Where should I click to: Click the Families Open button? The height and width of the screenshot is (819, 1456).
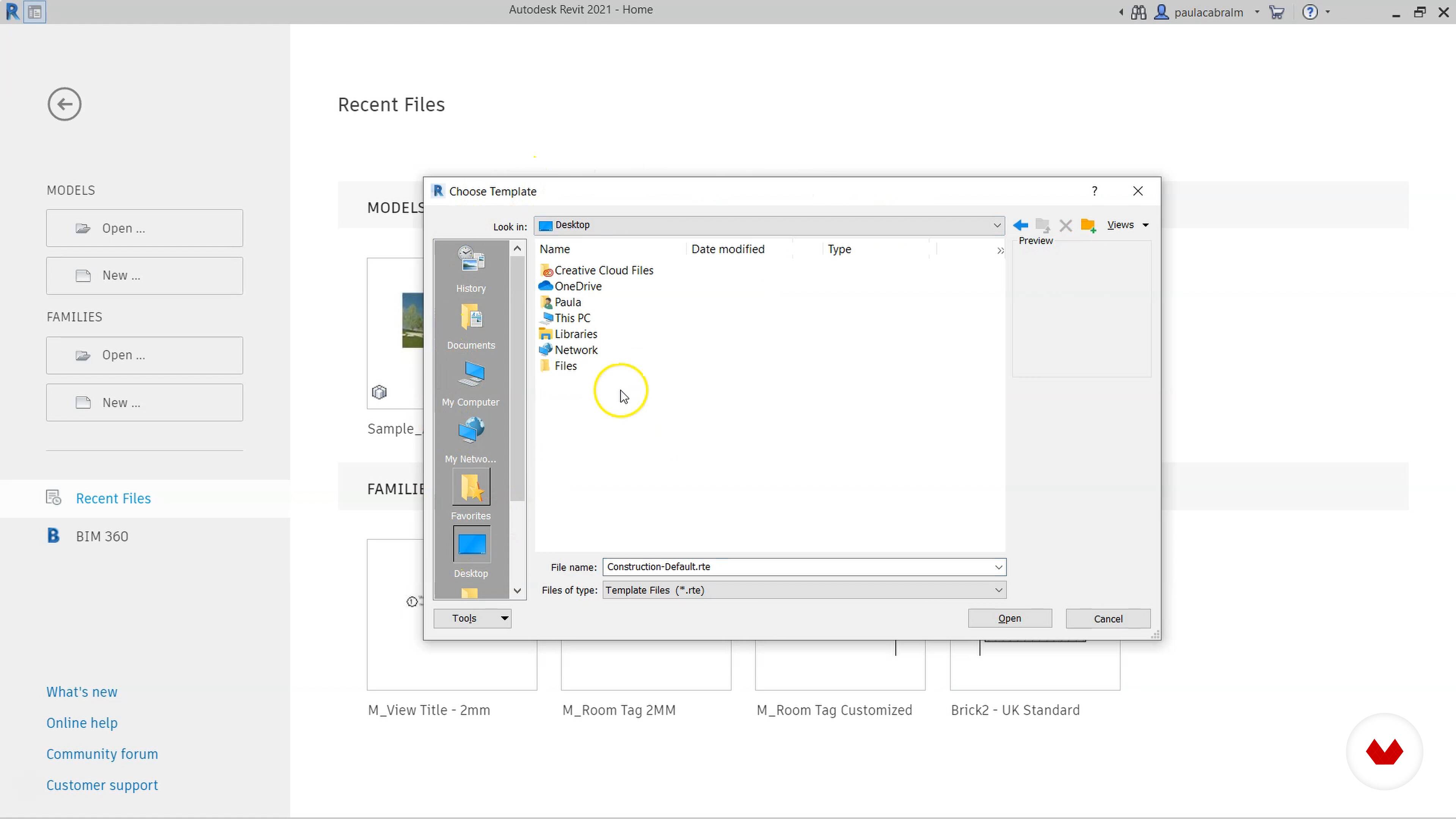(145, 355)
